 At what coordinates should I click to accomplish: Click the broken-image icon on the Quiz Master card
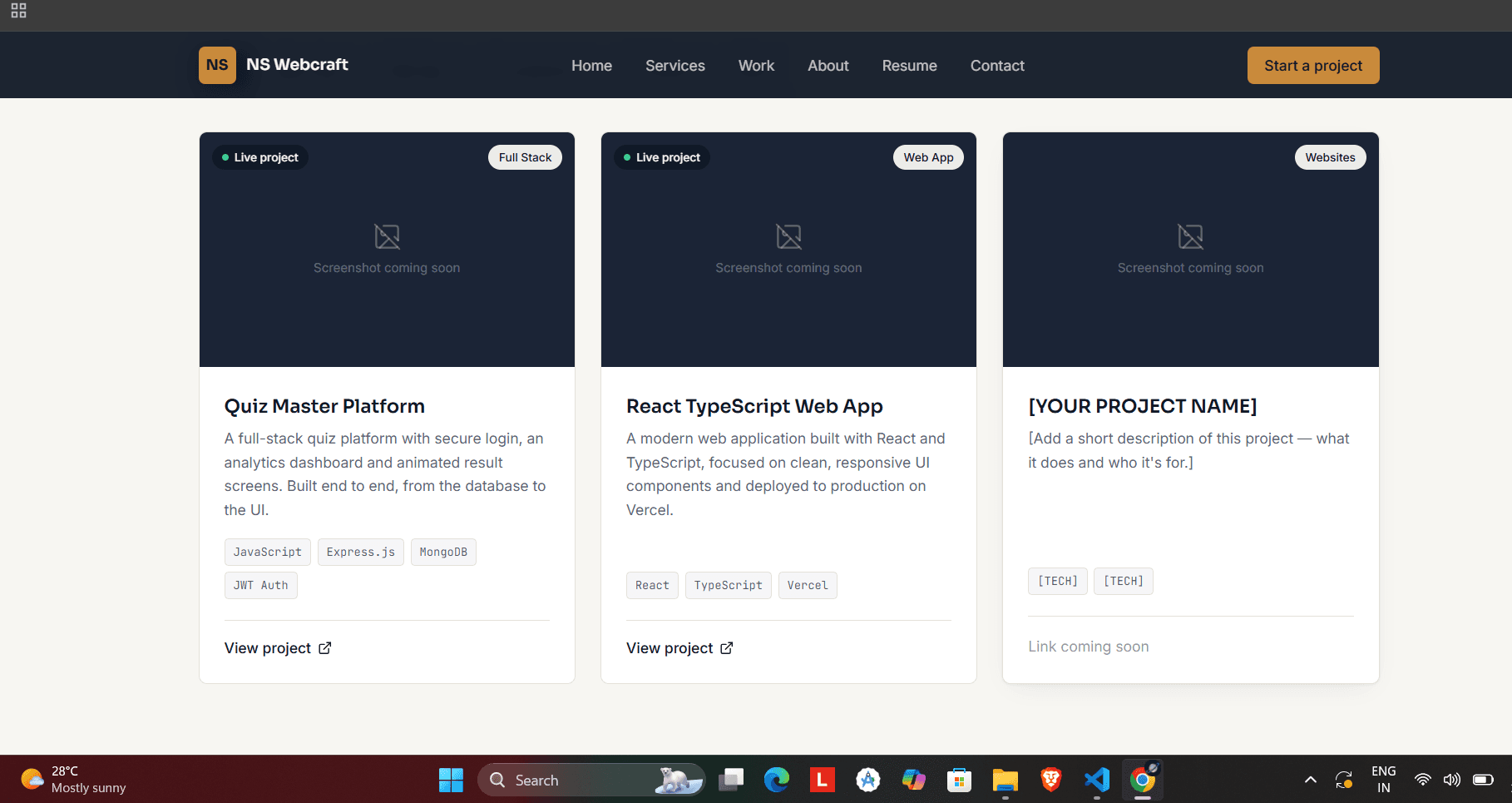[x=387, y=236]
